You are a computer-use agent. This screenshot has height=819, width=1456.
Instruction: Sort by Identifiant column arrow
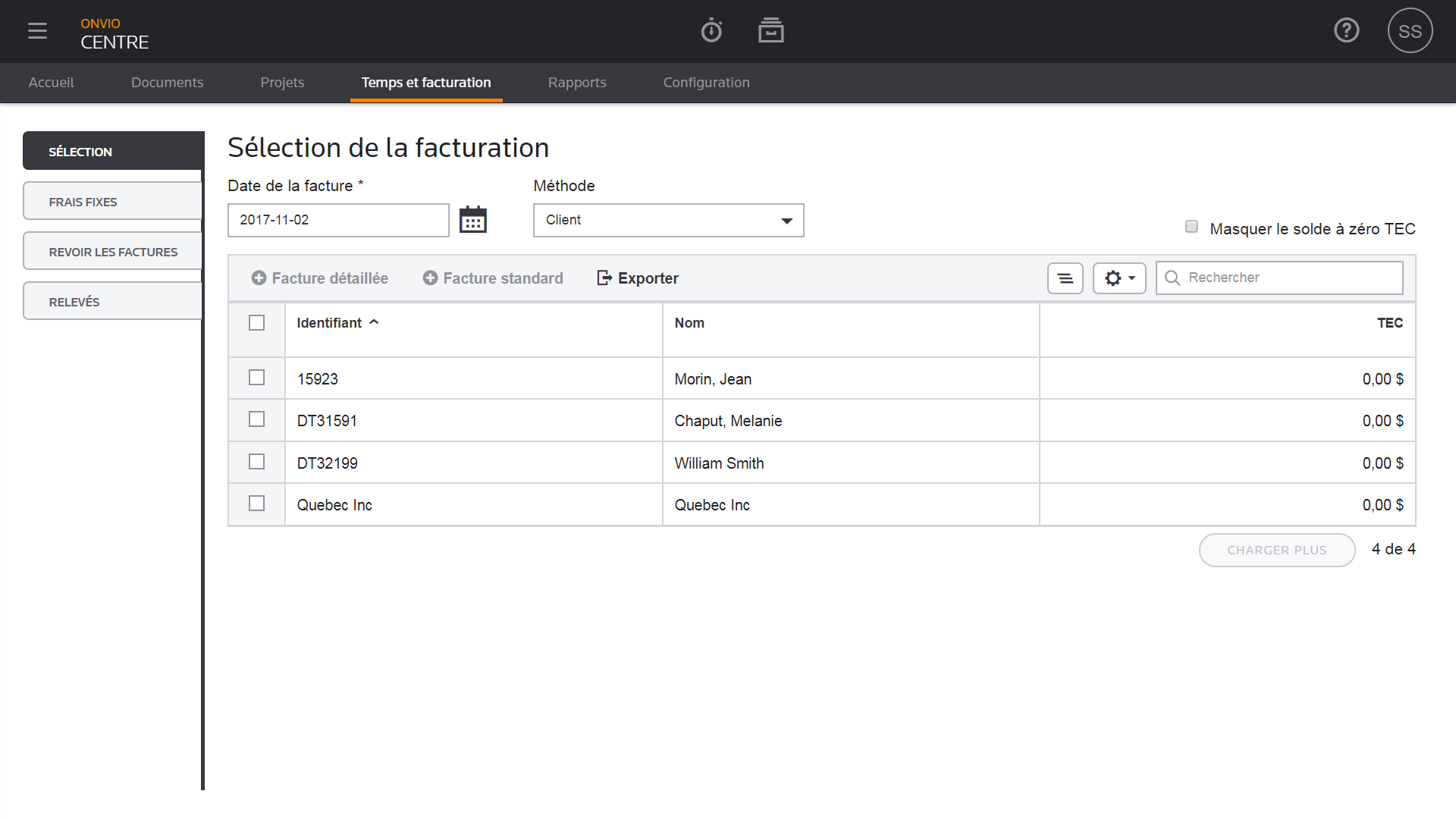374,322
